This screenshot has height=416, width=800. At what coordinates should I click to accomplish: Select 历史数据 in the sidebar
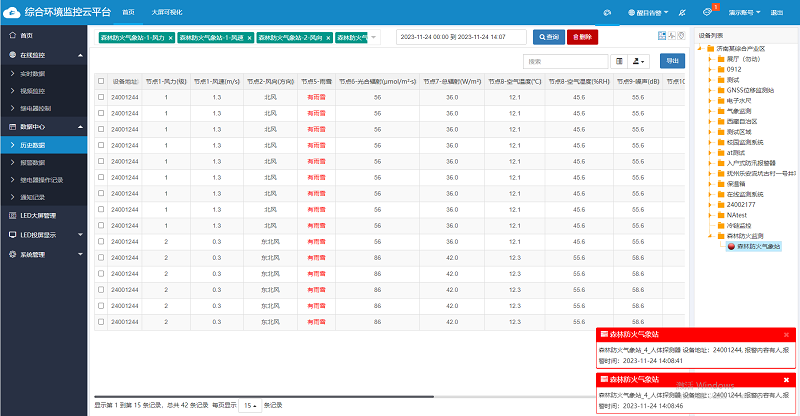click(43, 145)
